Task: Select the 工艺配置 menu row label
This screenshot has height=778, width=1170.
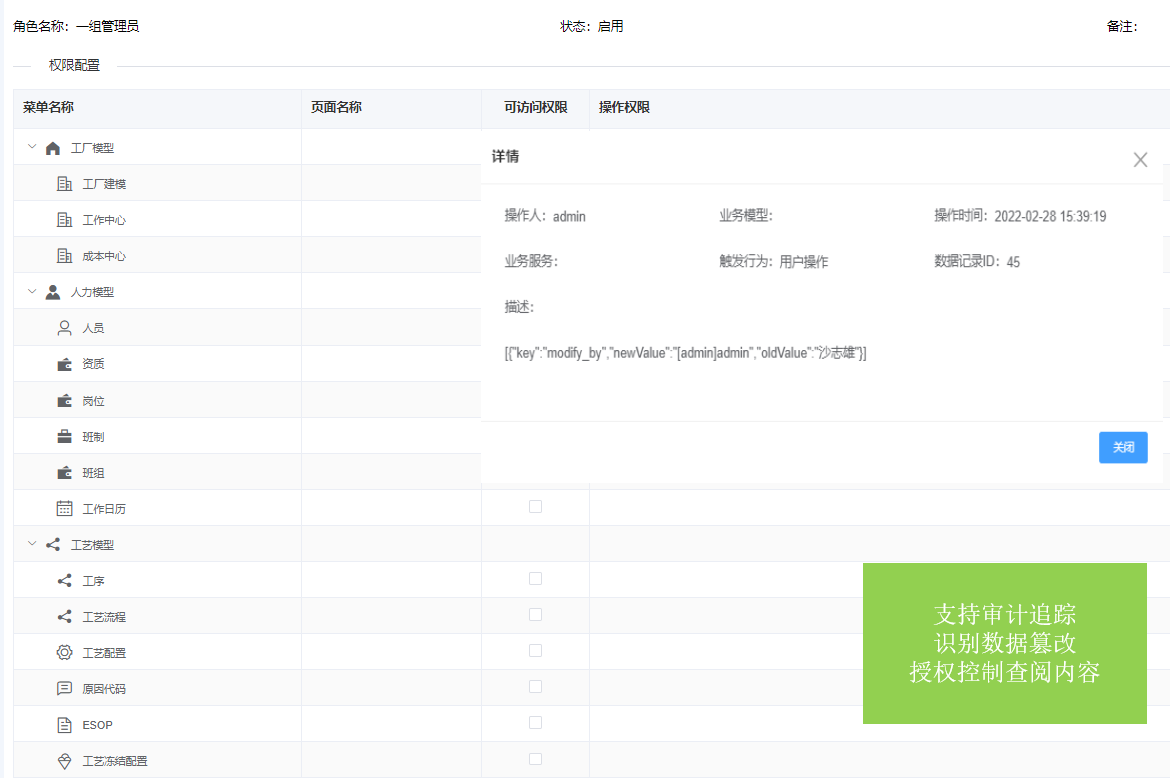Action: pyautogui.click(x=104, y=653)
